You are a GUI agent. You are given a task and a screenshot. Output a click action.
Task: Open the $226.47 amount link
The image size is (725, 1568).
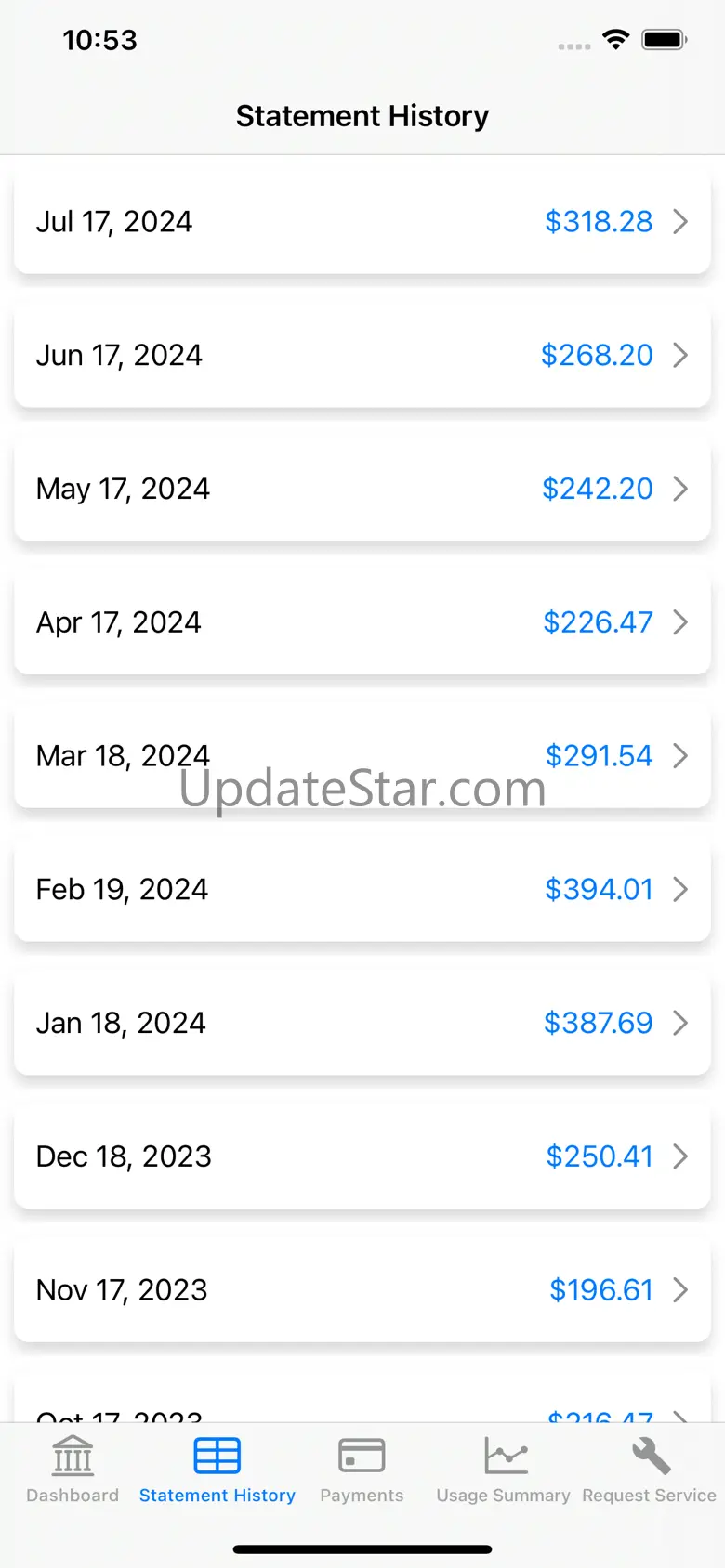(598, 622)
